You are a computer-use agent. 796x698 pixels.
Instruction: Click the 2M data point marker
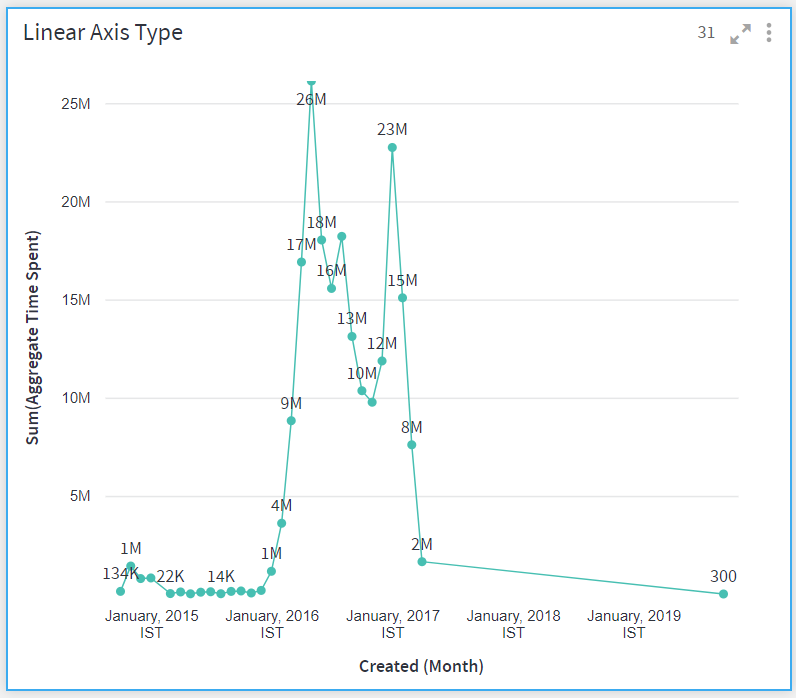coord(422,561)
